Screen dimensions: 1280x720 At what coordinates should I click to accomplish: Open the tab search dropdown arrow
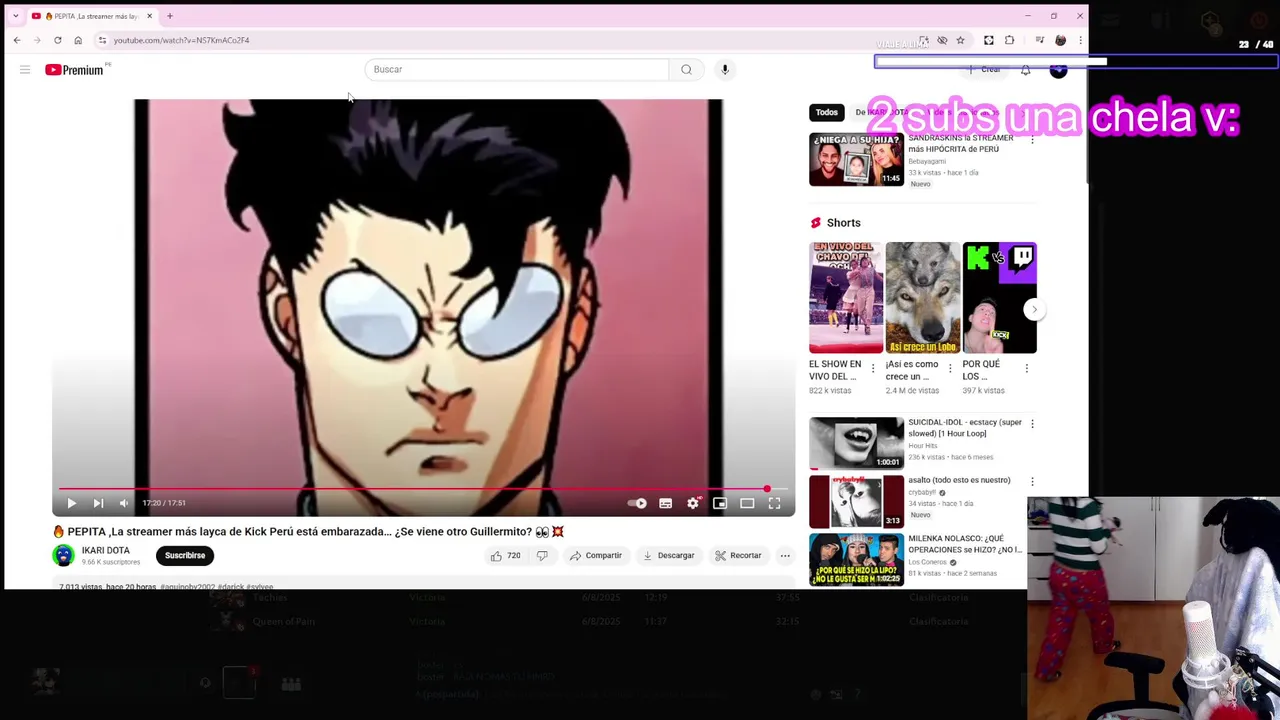[x=15, y=16]
